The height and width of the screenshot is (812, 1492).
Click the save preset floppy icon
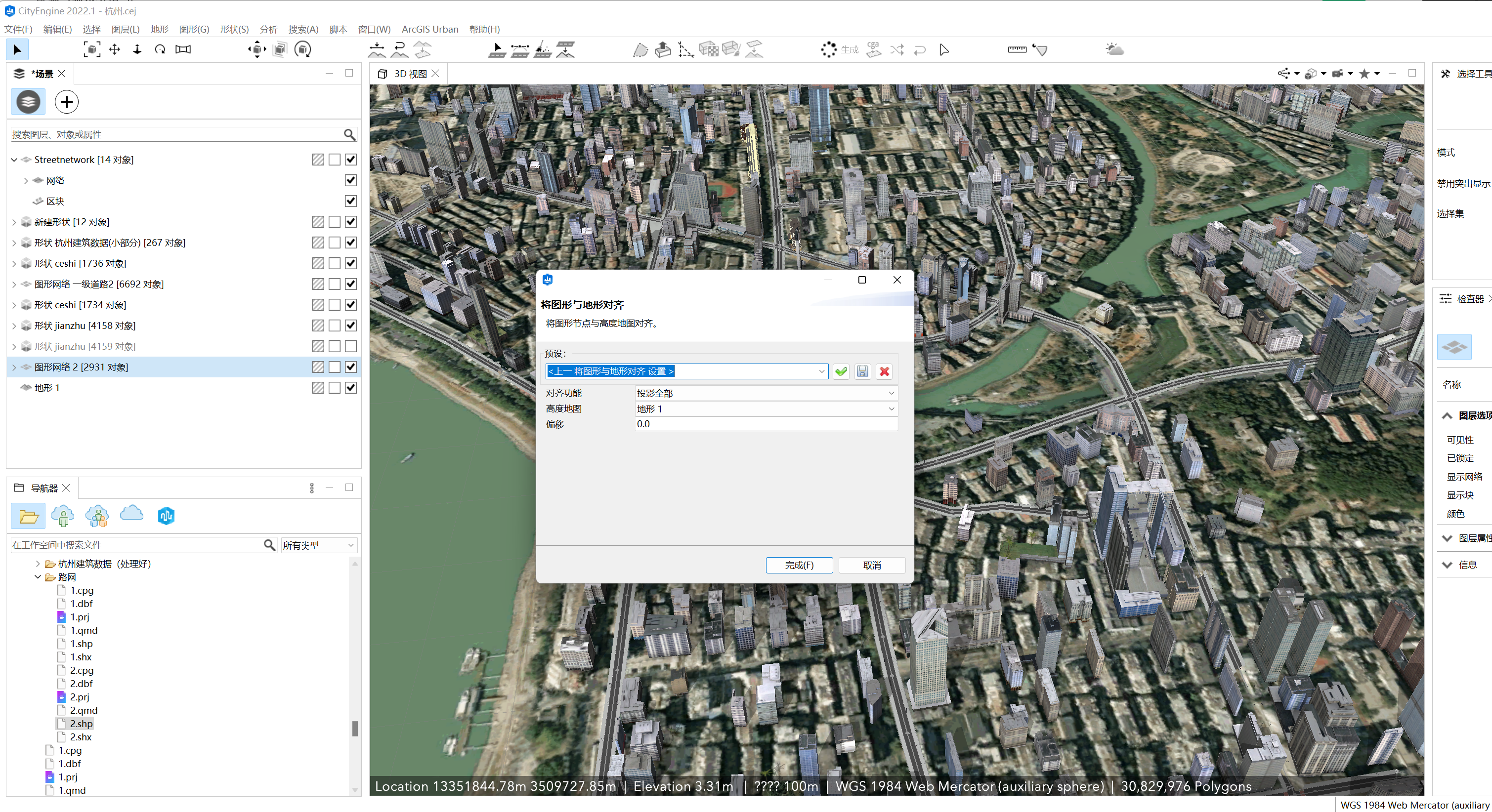point(862,371)
